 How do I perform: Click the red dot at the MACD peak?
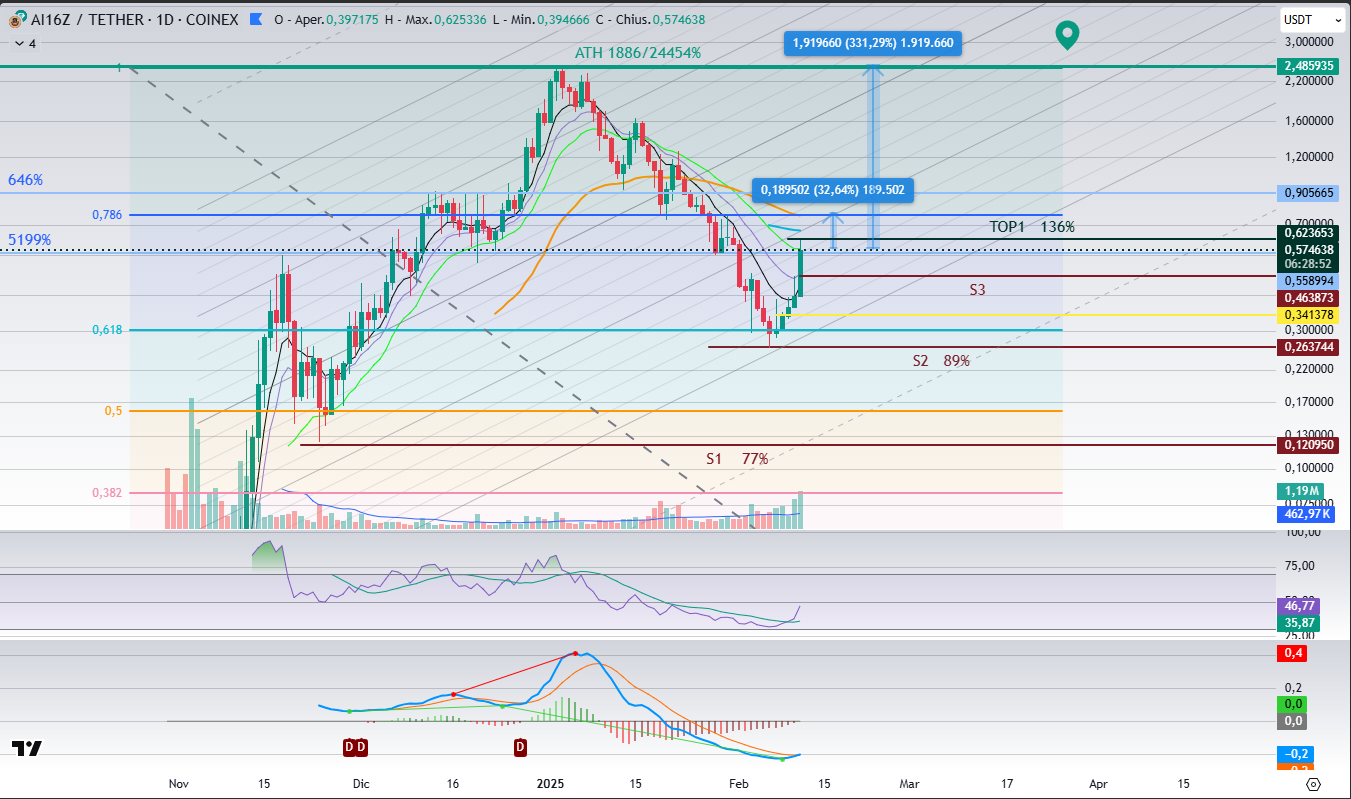(575, 653)
